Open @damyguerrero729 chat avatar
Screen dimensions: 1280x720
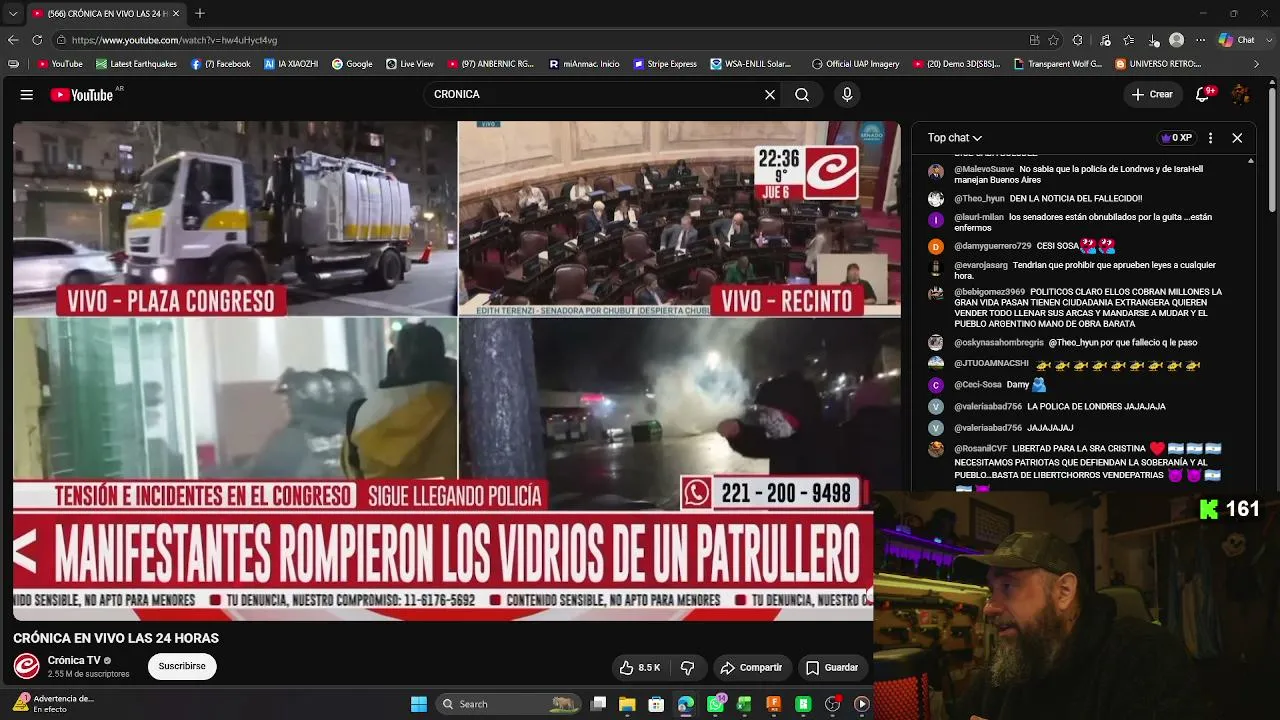(936, 246)
